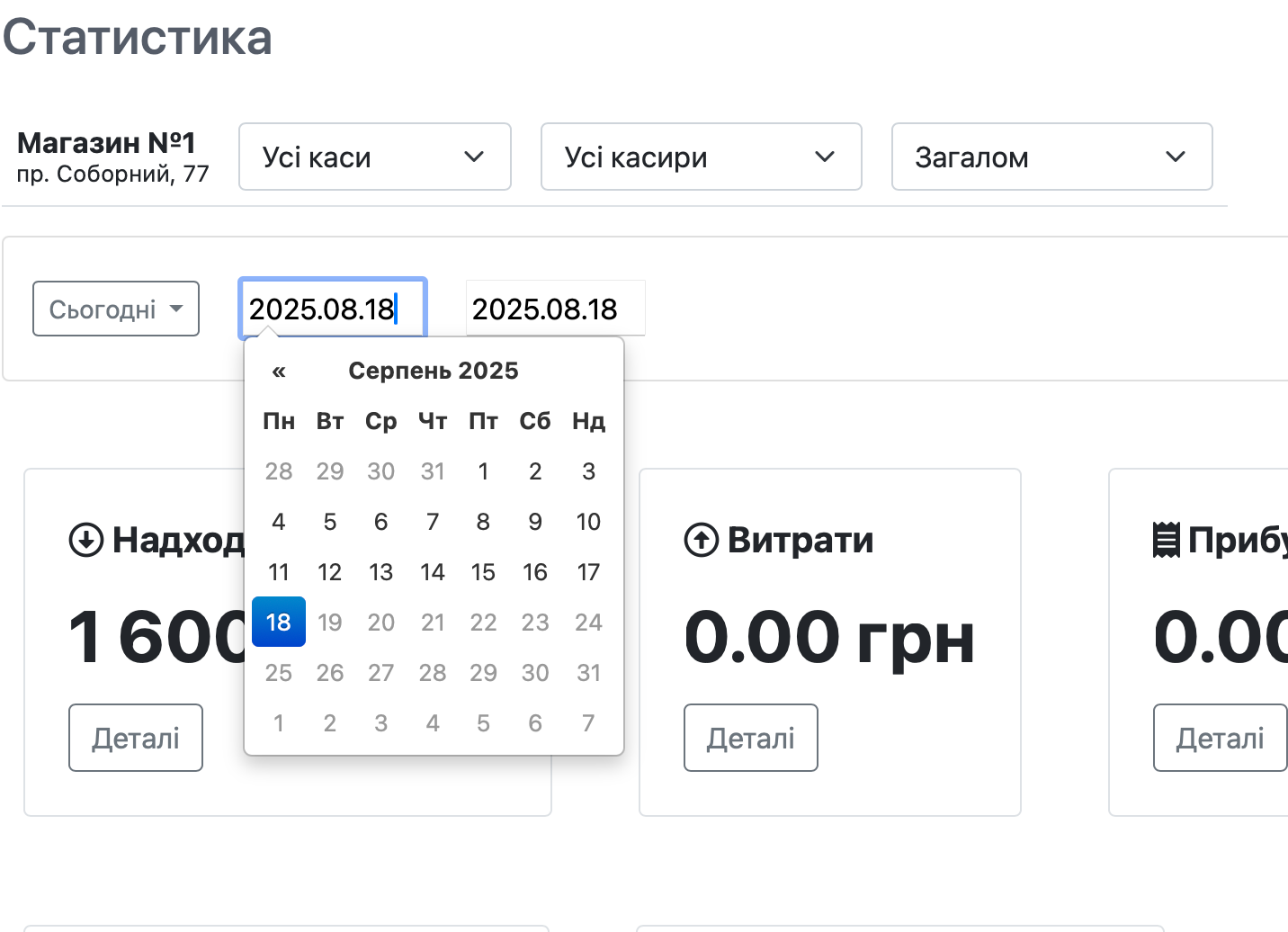Click the profit receipt icon
Screen dimensions: 1288x932
coord(1166,540)
